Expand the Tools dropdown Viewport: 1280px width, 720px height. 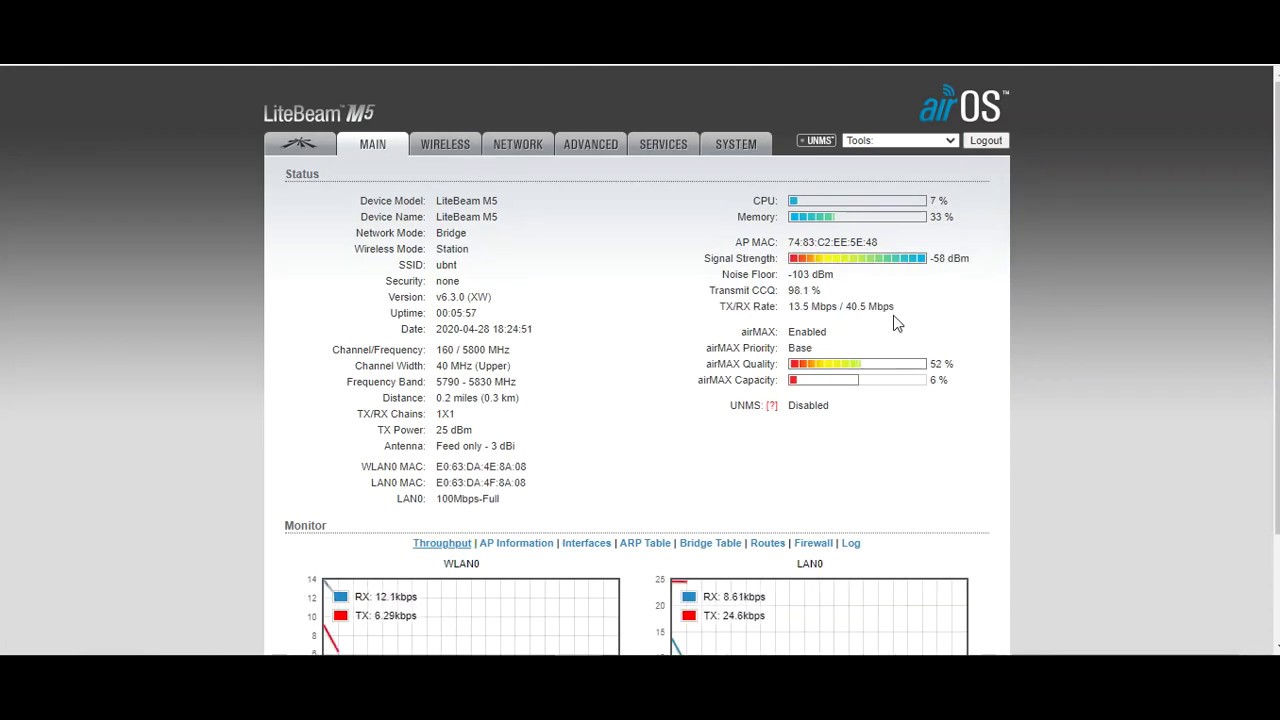[x=900, y=141]
